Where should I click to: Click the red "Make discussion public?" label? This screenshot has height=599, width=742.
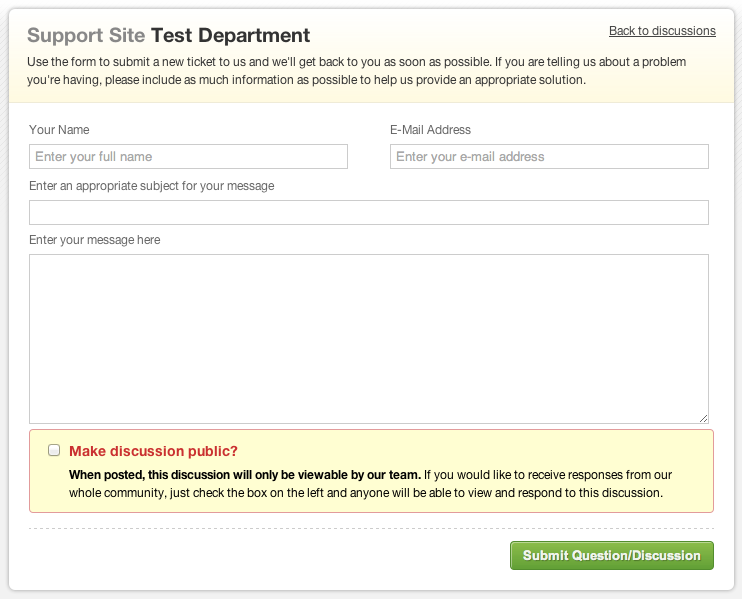153,451
